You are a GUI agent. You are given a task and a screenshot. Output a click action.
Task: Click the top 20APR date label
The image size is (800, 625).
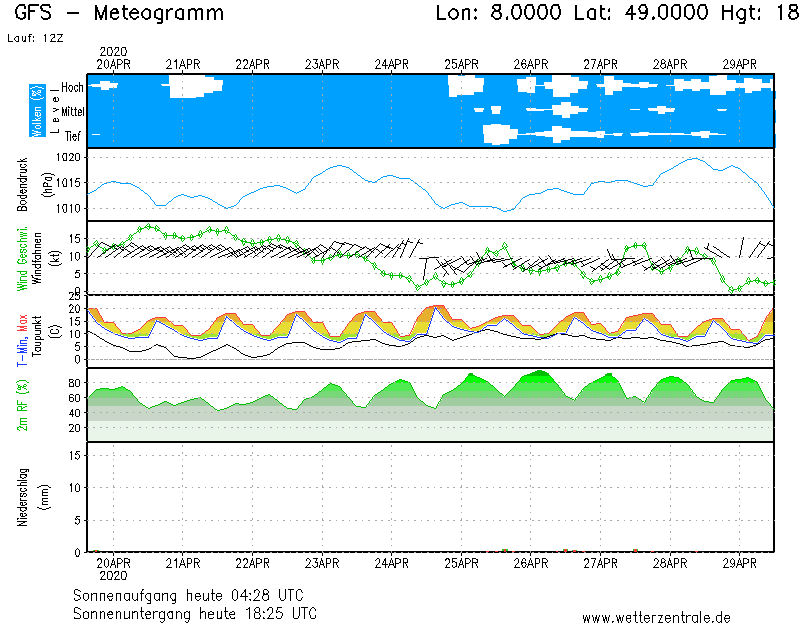tap(113, 65)
